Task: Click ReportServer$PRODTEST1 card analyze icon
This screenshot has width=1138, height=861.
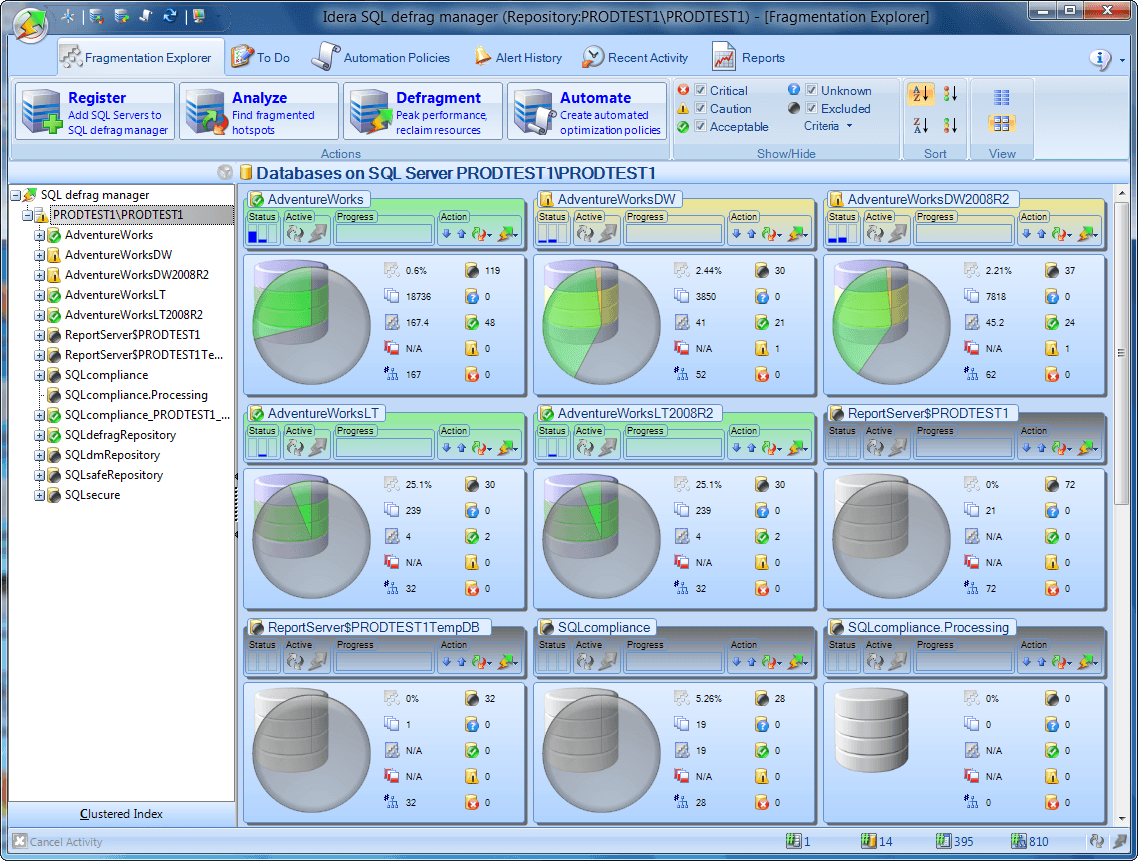Action: (1060, 448)
